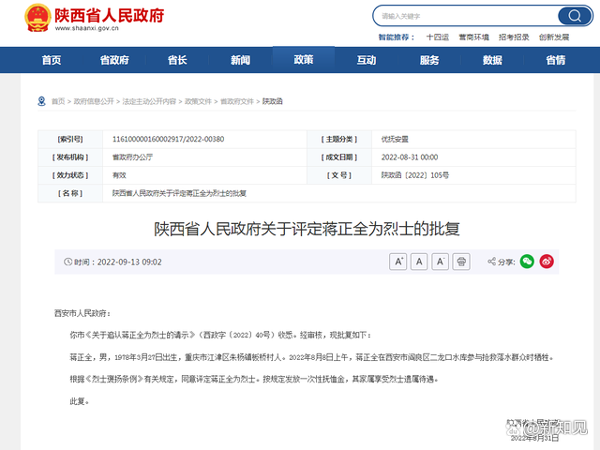Image resolution: width=600 pixels, height=450 pixels.
Task: Share article via Weibo icon
Action: (x=547, y=262)
